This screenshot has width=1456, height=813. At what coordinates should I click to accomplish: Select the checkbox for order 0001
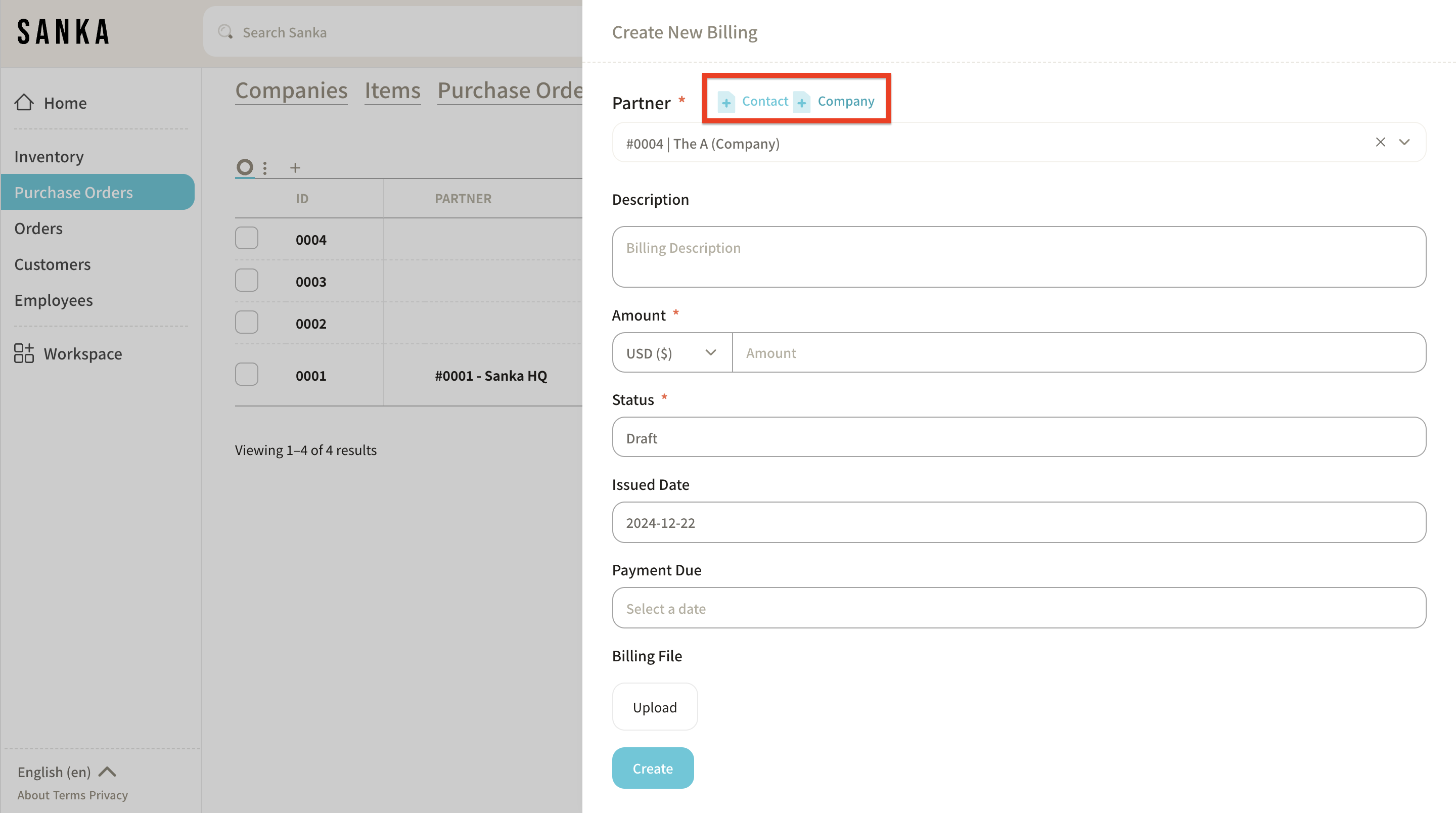(246, 375)
